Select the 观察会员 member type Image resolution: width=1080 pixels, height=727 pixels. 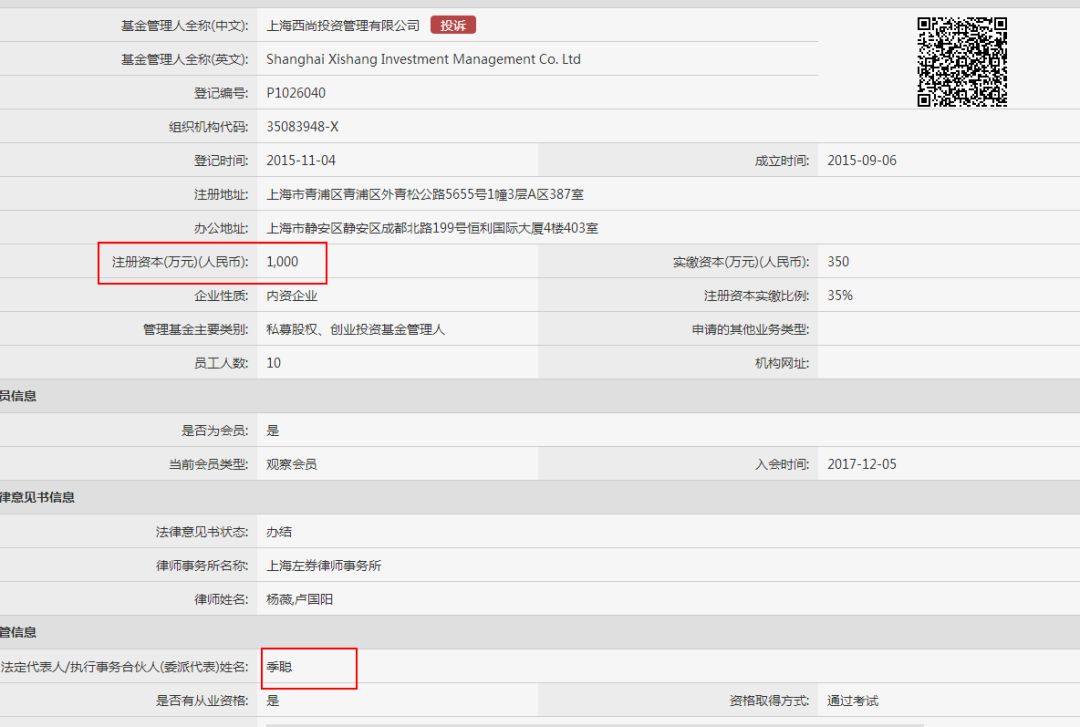click(293, 463)
